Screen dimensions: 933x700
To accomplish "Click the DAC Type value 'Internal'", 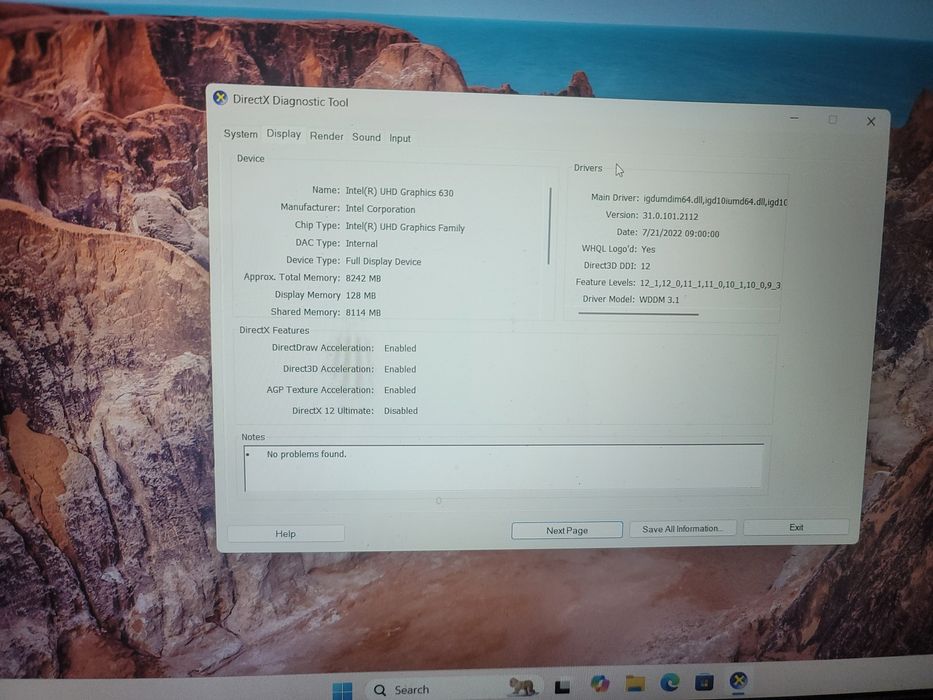I will (x=361, y=243).
